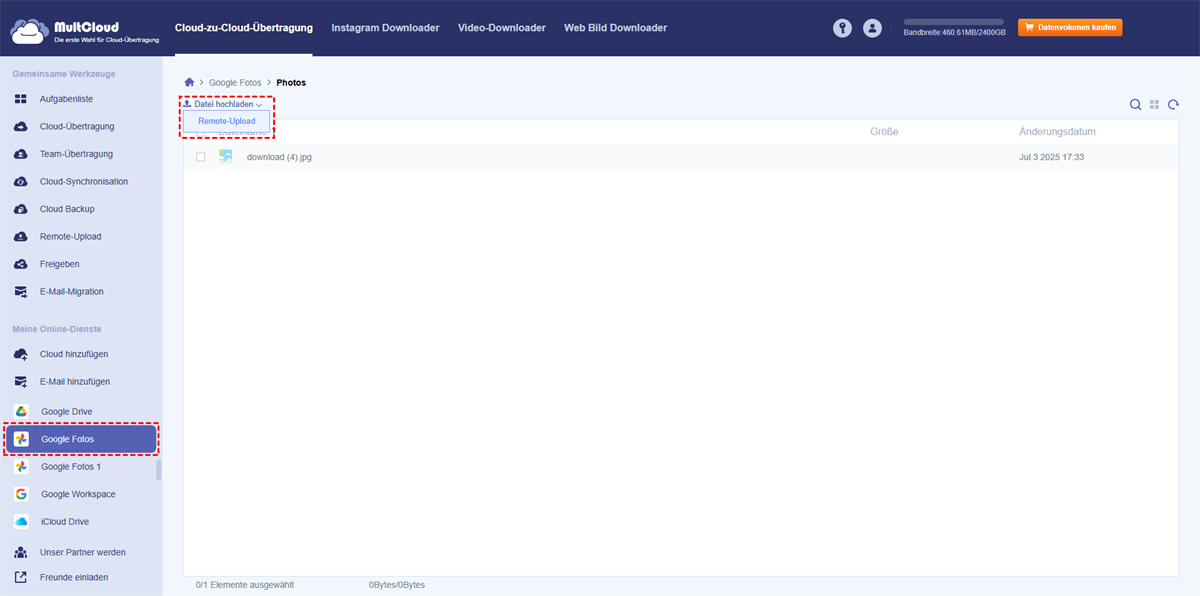Image resolution: width=1200 pixels, height=596 pixels.
Task: Open the Remote-Upload sidebar tool
Action: pyautogui.click(x=70, y=237)
